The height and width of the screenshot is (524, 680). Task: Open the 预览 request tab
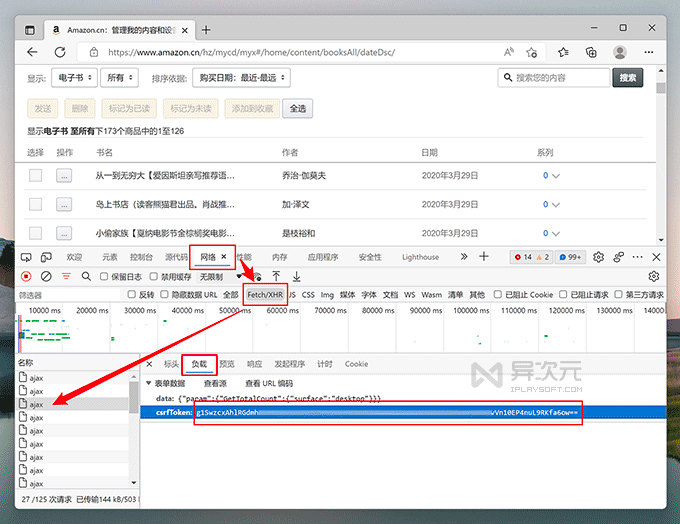point(227,364)
